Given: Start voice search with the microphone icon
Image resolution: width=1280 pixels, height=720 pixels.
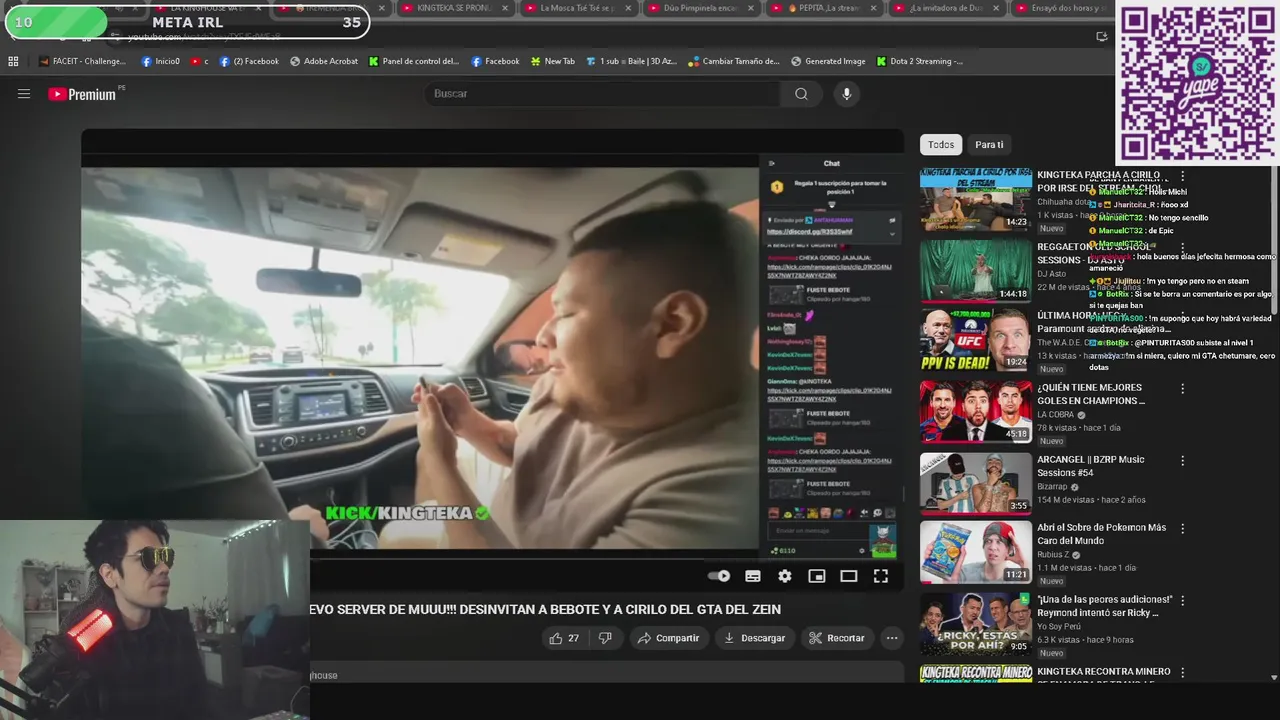Looking at the screenshot, I should pos(846,94).
